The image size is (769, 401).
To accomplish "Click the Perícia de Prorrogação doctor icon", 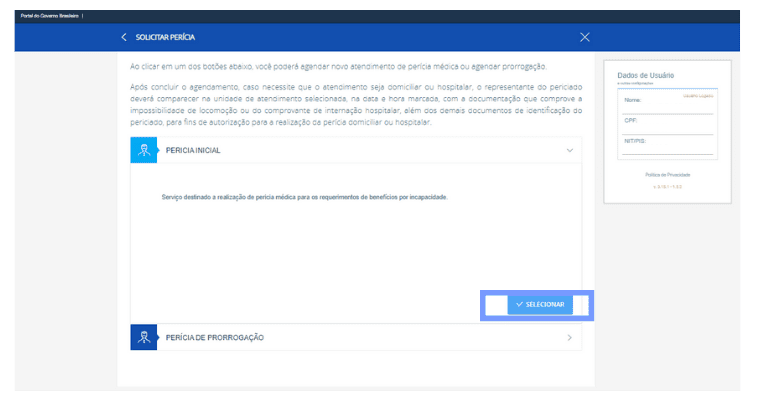I will (x=144, y=337).
